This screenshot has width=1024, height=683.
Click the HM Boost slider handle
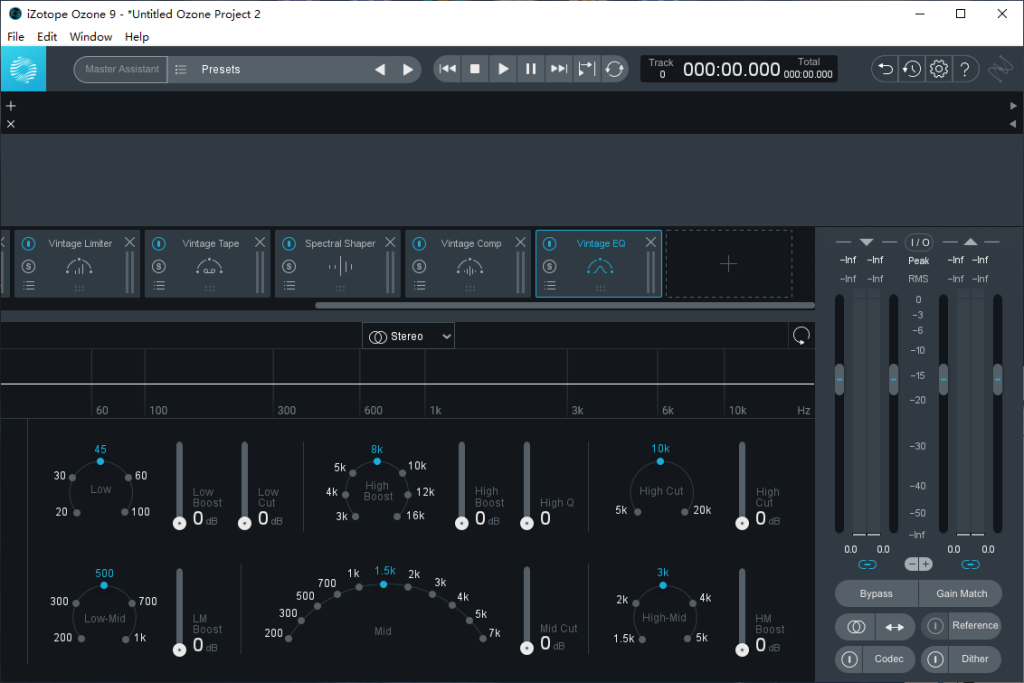(742, 650)
